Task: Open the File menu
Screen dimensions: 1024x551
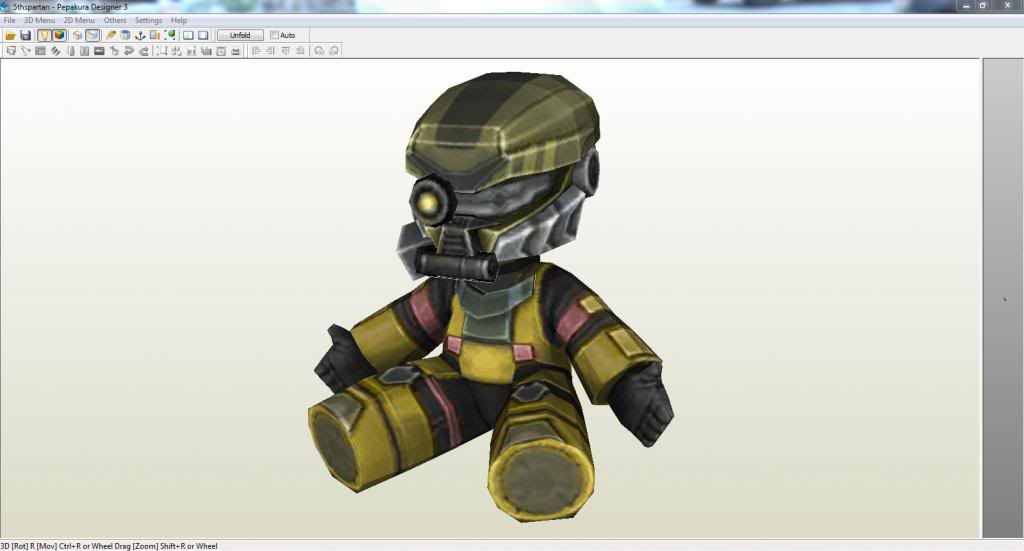Action: point(10,20)
